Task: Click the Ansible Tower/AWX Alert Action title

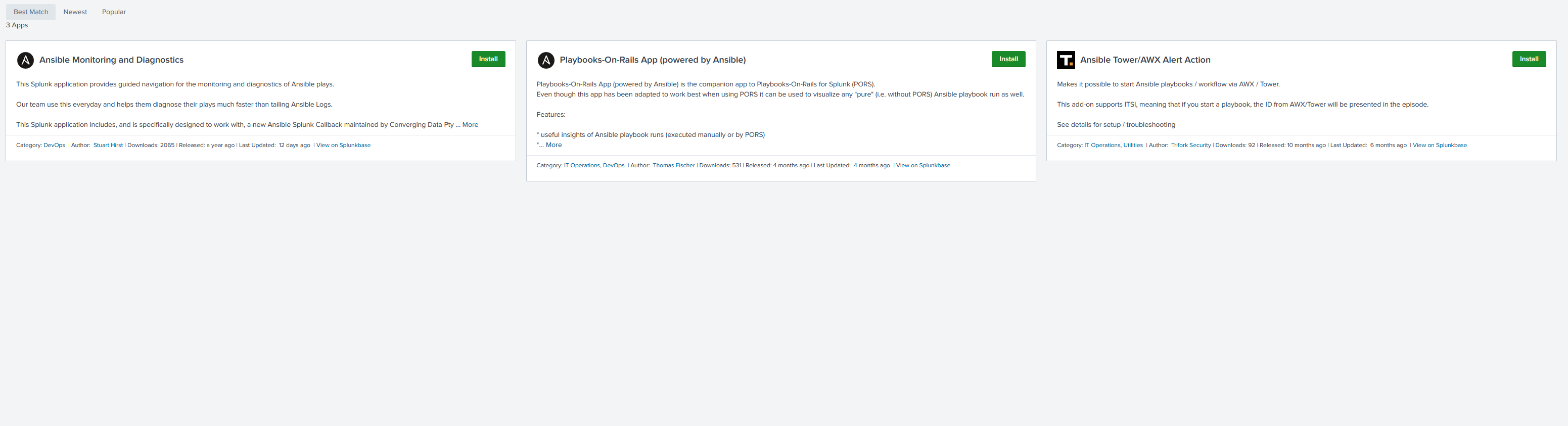Action: (1145, 60)
